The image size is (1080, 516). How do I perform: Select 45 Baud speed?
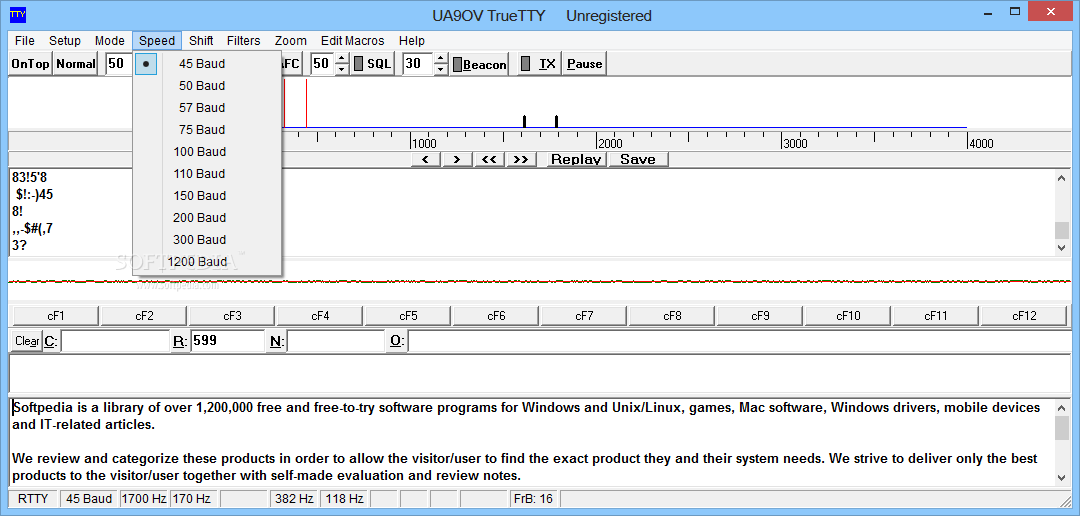click(207, 64)
